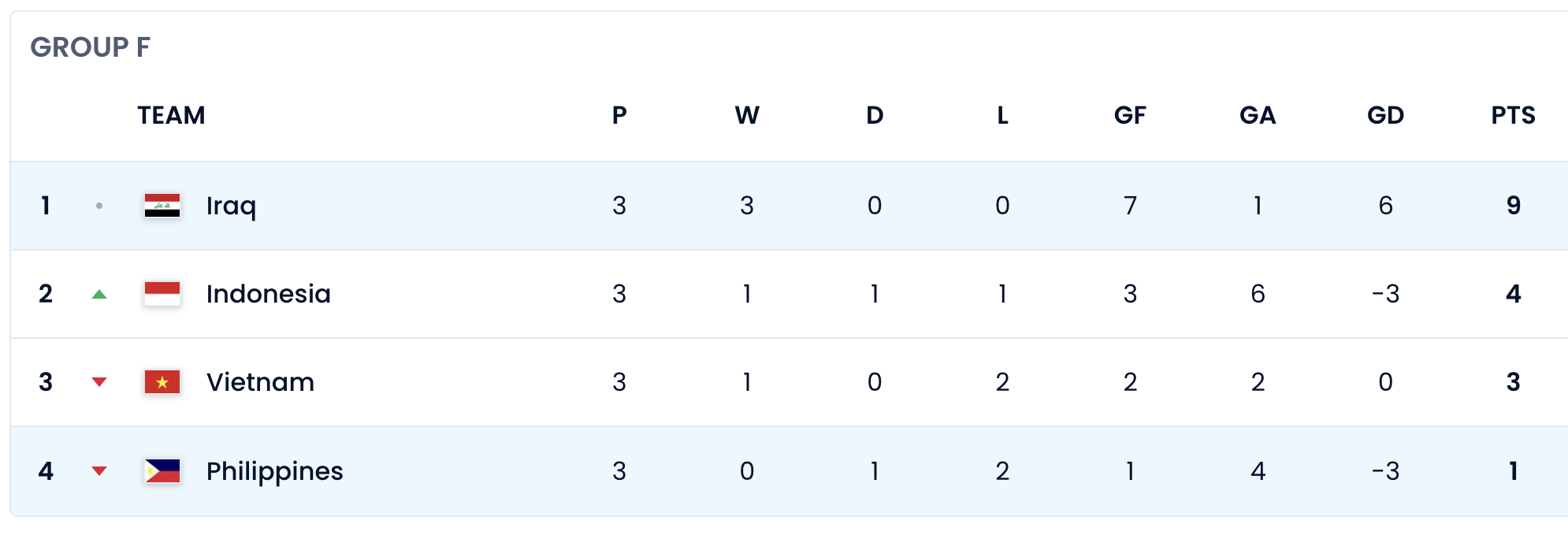
Task: Click the GA column header
Action: [x=1258, y=116]
